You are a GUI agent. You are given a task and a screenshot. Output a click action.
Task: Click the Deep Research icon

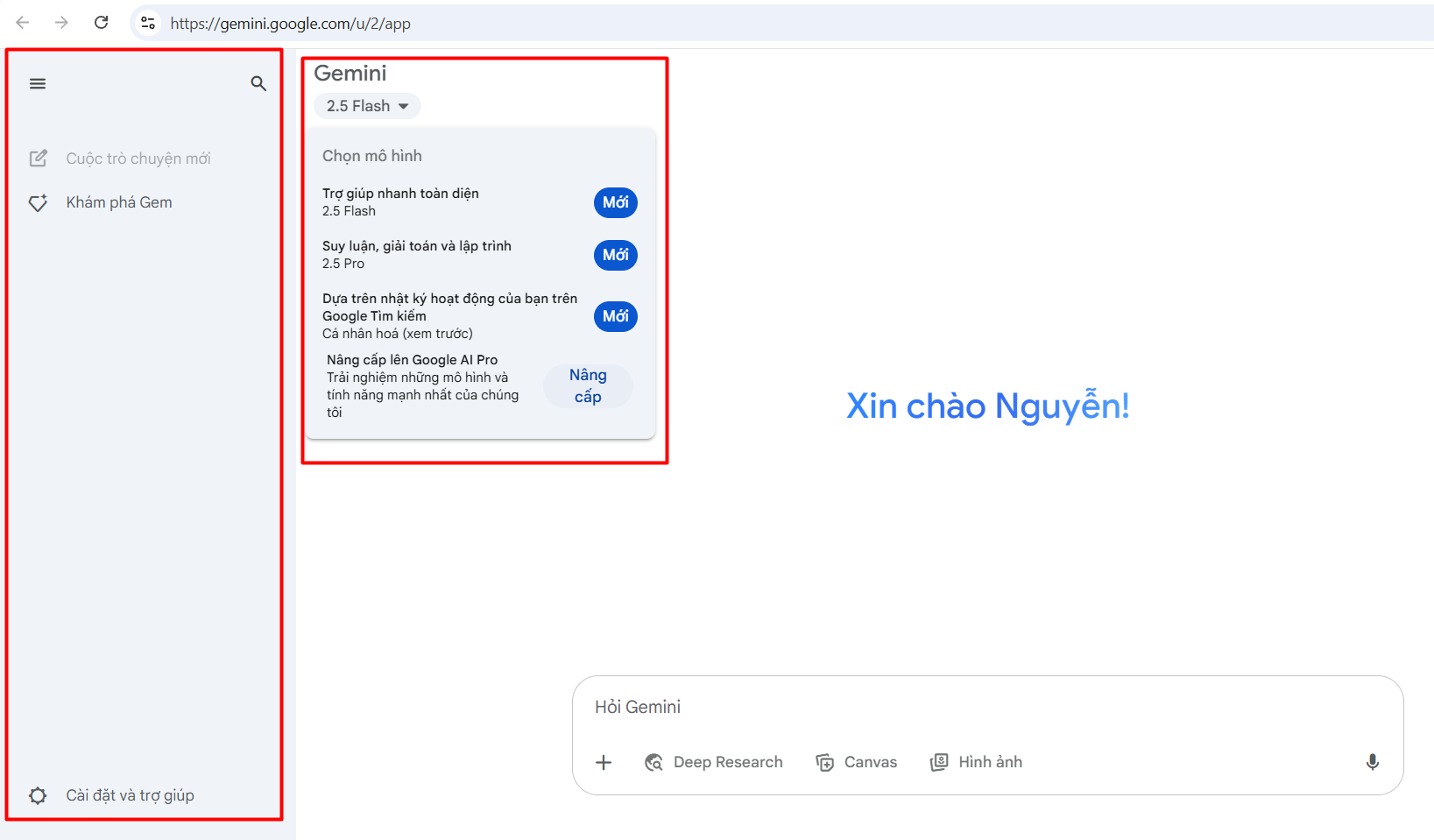pyautogui.click(x=653, y=762)
